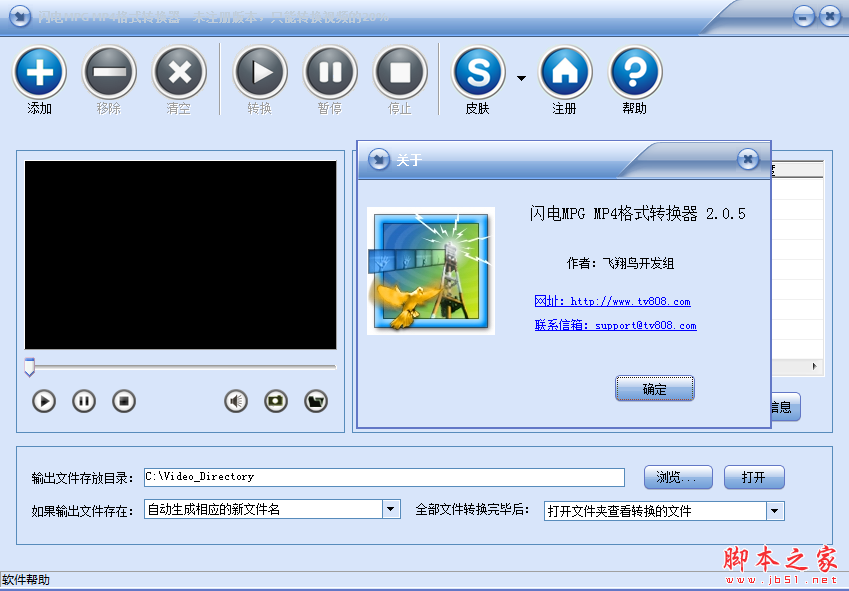Confirm the About dialog with 确定

[x=654, y=389]
